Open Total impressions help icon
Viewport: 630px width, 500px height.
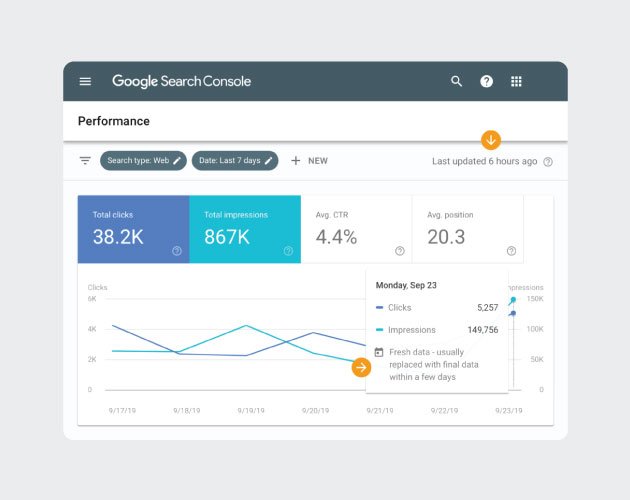[x=288, y=251]
